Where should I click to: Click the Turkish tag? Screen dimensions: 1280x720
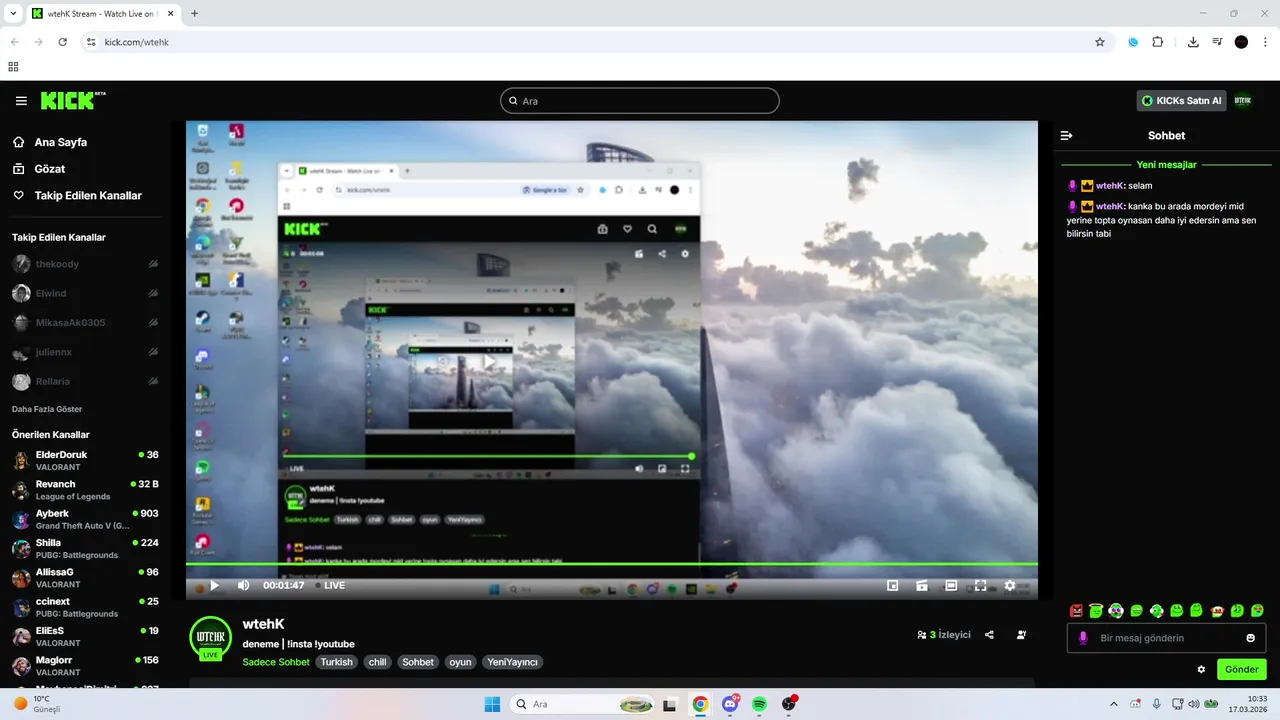point(337,662)
